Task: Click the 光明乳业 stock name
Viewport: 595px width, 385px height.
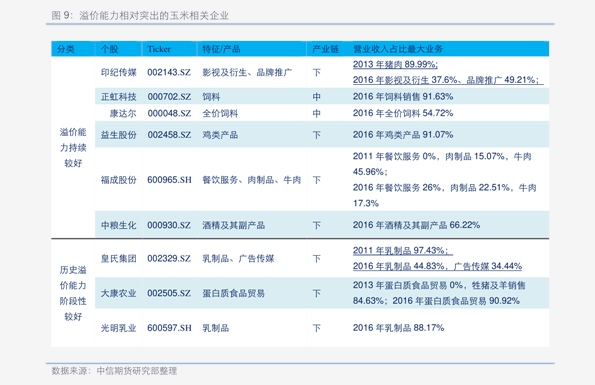Action: [118, 328]
